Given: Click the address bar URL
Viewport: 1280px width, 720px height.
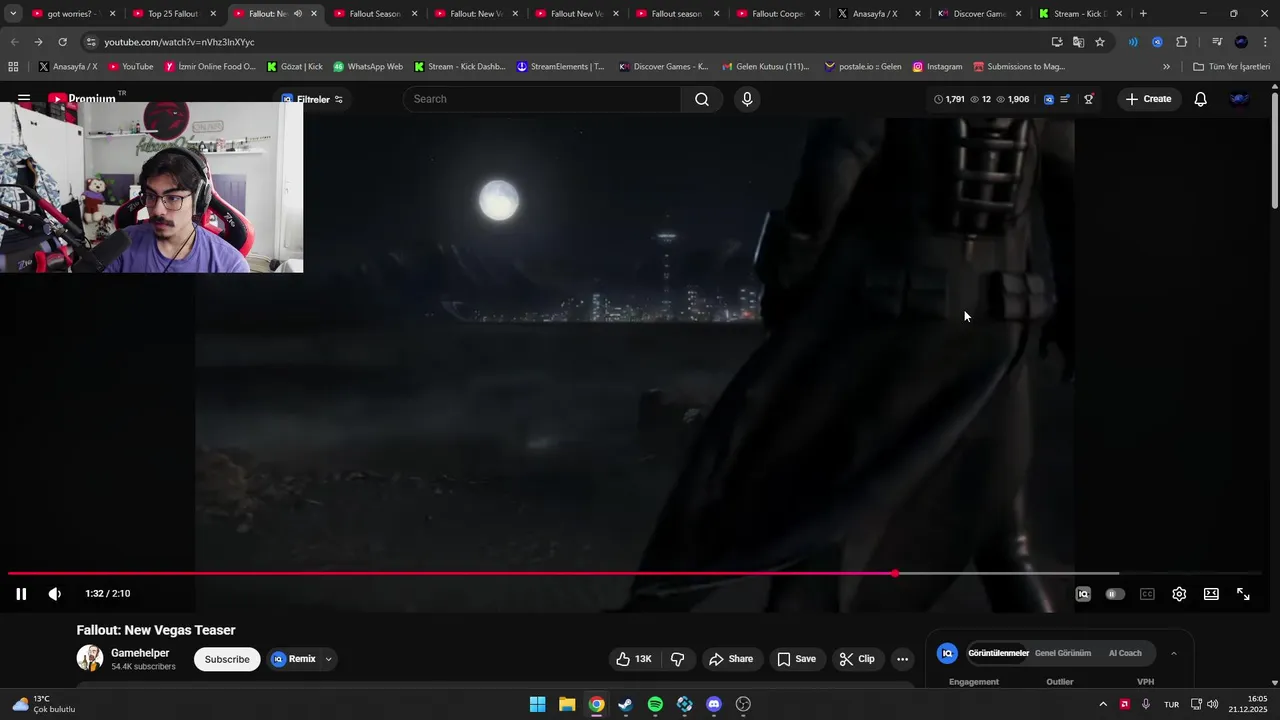Looking at the screenshot, I should (179, 42).
